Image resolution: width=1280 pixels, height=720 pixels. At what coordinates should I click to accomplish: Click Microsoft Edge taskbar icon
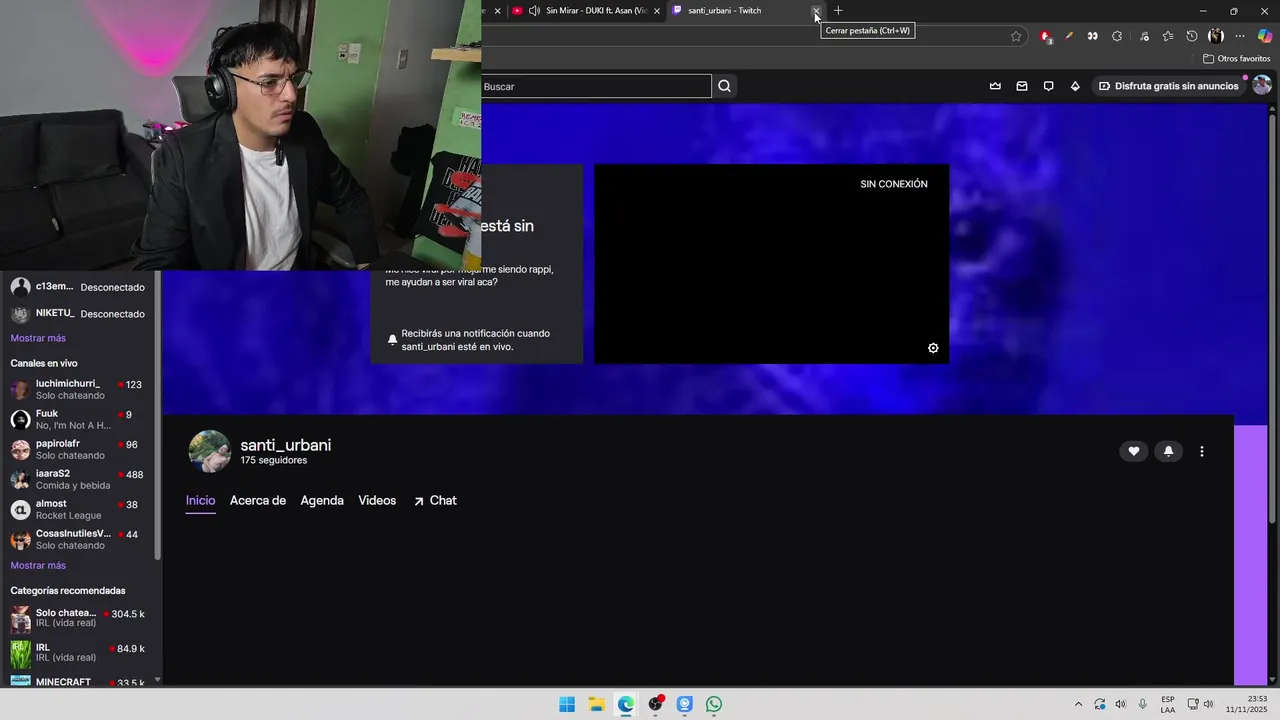[626, 704]
